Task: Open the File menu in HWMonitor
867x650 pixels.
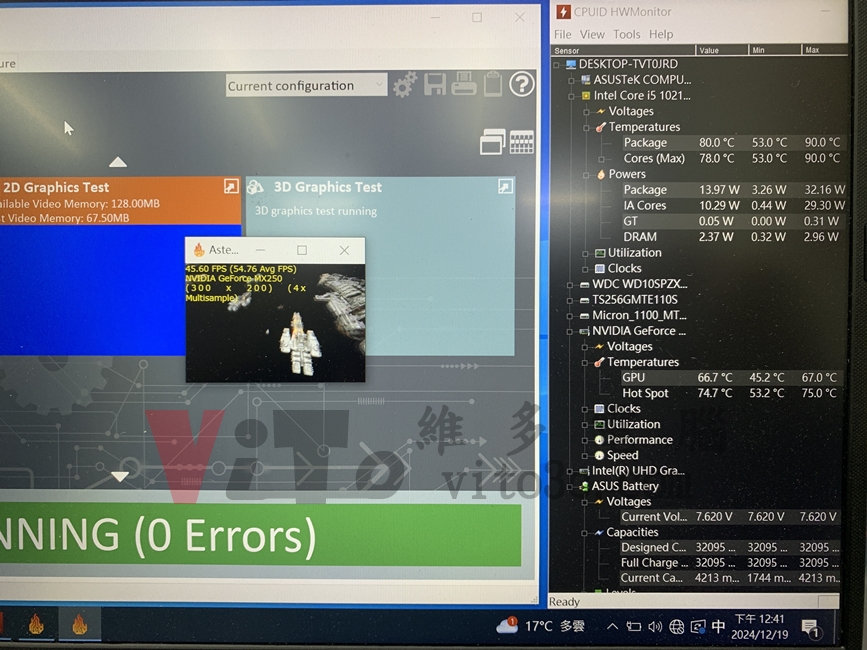Action: [562, 34]
